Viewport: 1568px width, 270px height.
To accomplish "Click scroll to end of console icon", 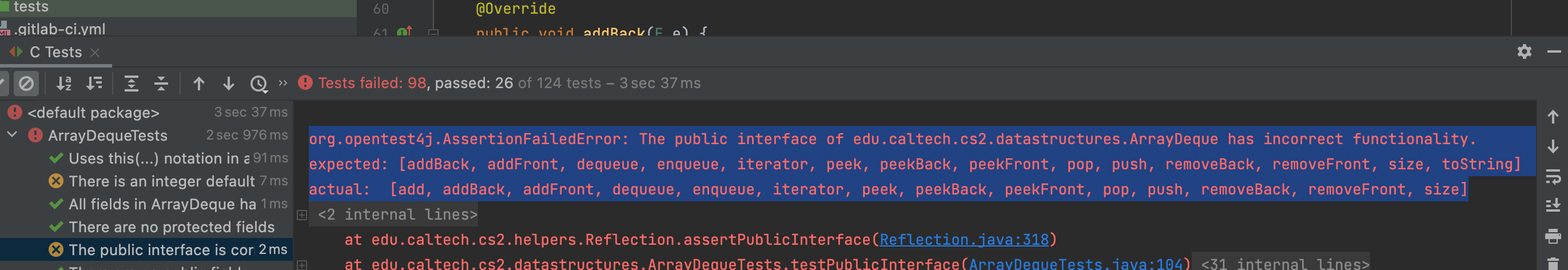I will (x=1553, y=206).
